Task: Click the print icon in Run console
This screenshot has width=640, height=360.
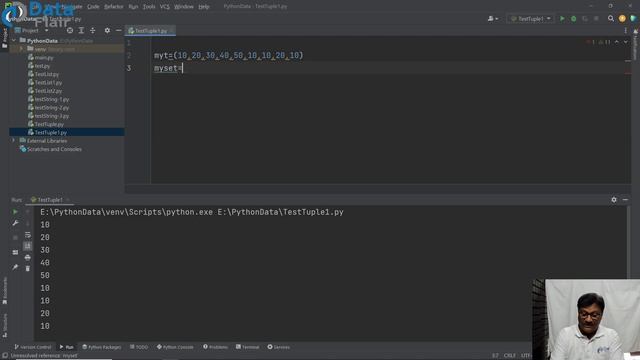Action: click(x=27, y=257)
